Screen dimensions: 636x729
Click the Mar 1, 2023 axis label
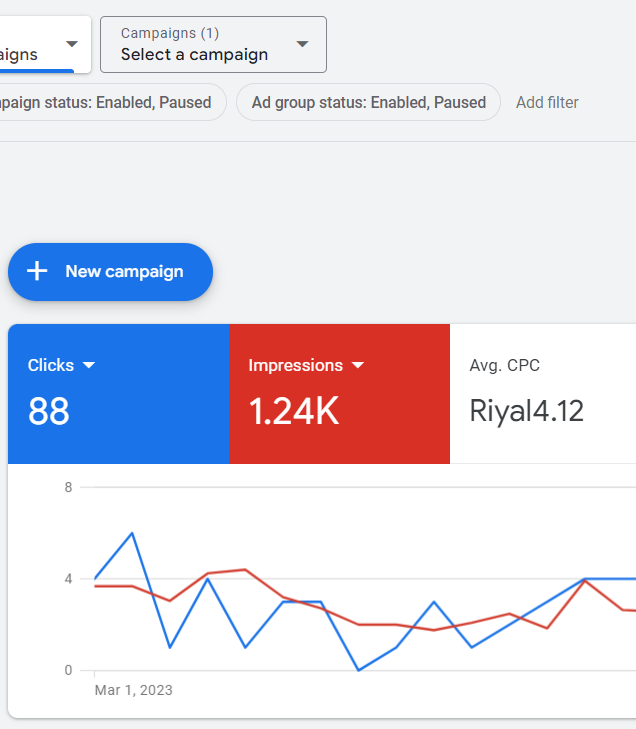tap(133, 690)
